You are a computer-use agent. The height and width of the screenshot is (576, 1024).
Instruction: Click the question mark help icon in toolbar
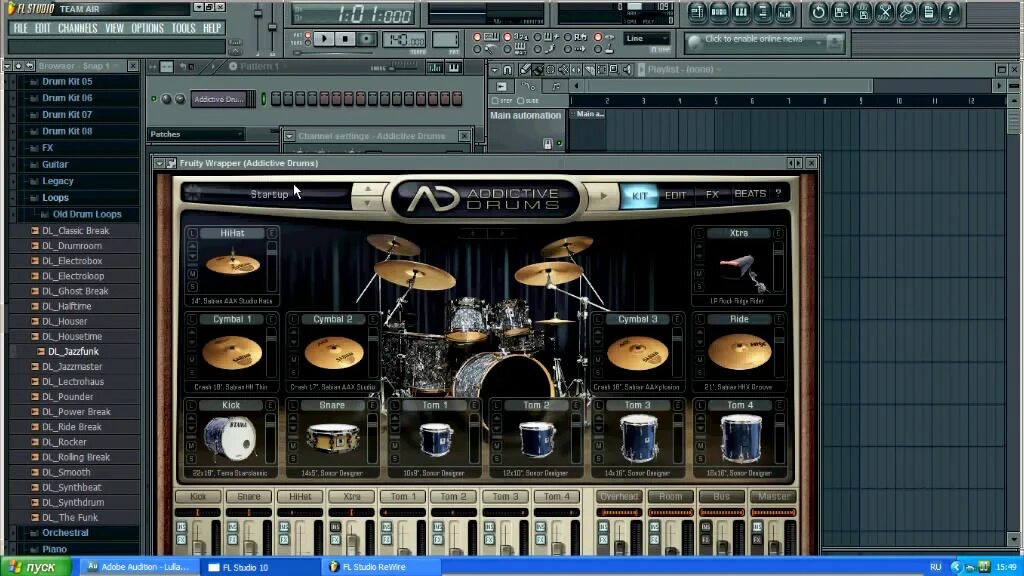pos(951,12)
